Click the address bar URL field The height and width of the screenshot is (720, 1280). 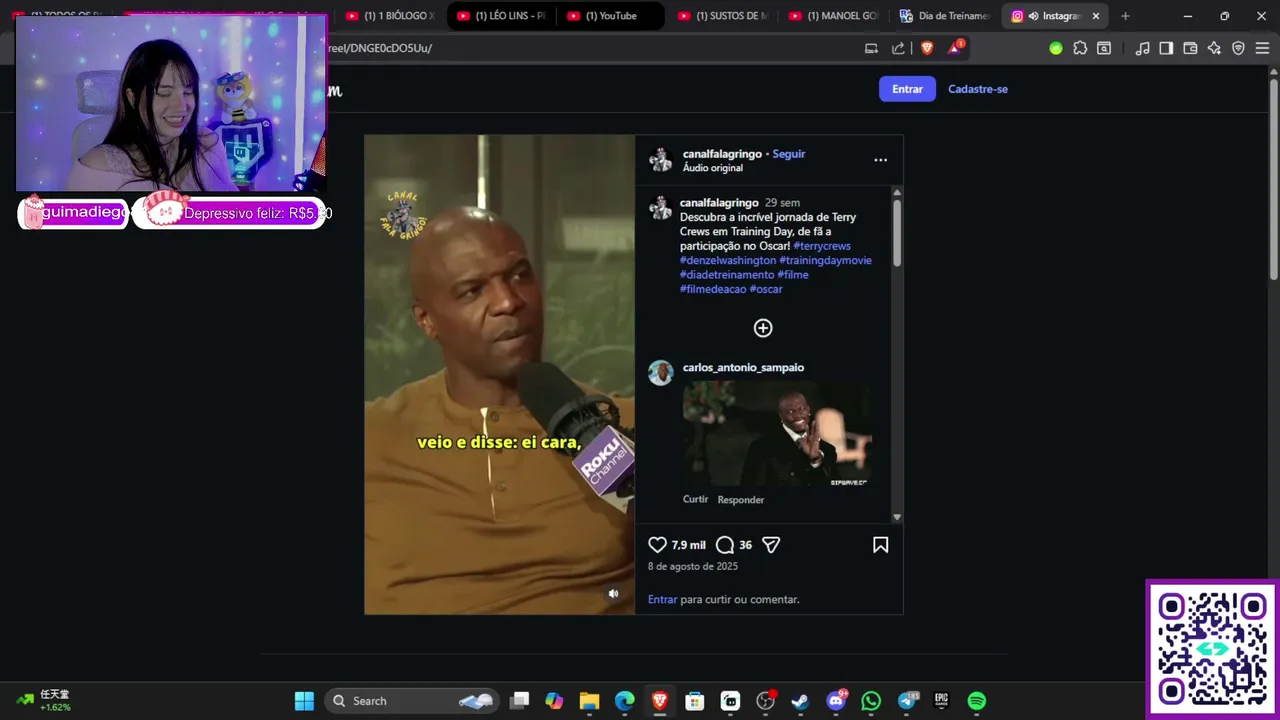tap(590, 48)
